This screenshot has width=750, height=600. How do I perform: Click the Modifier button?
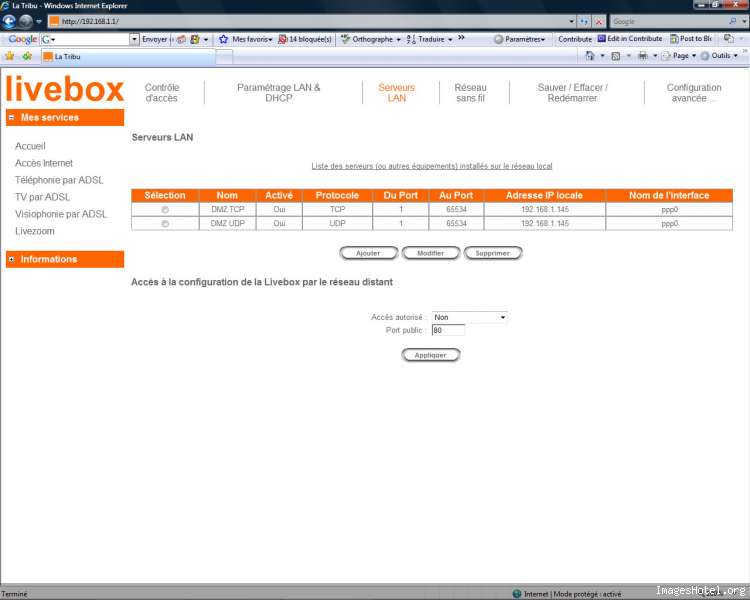[x=430, y=253]
